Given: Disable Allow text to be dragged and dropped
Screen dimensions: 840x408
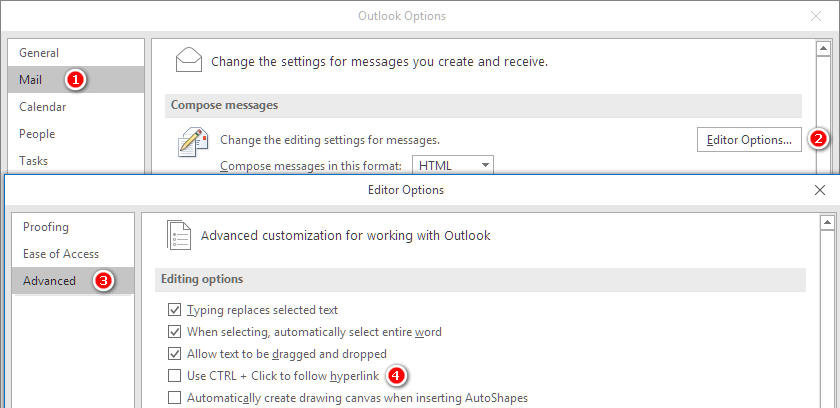Looking at the screenshot, I should click(x=174, y=354).
